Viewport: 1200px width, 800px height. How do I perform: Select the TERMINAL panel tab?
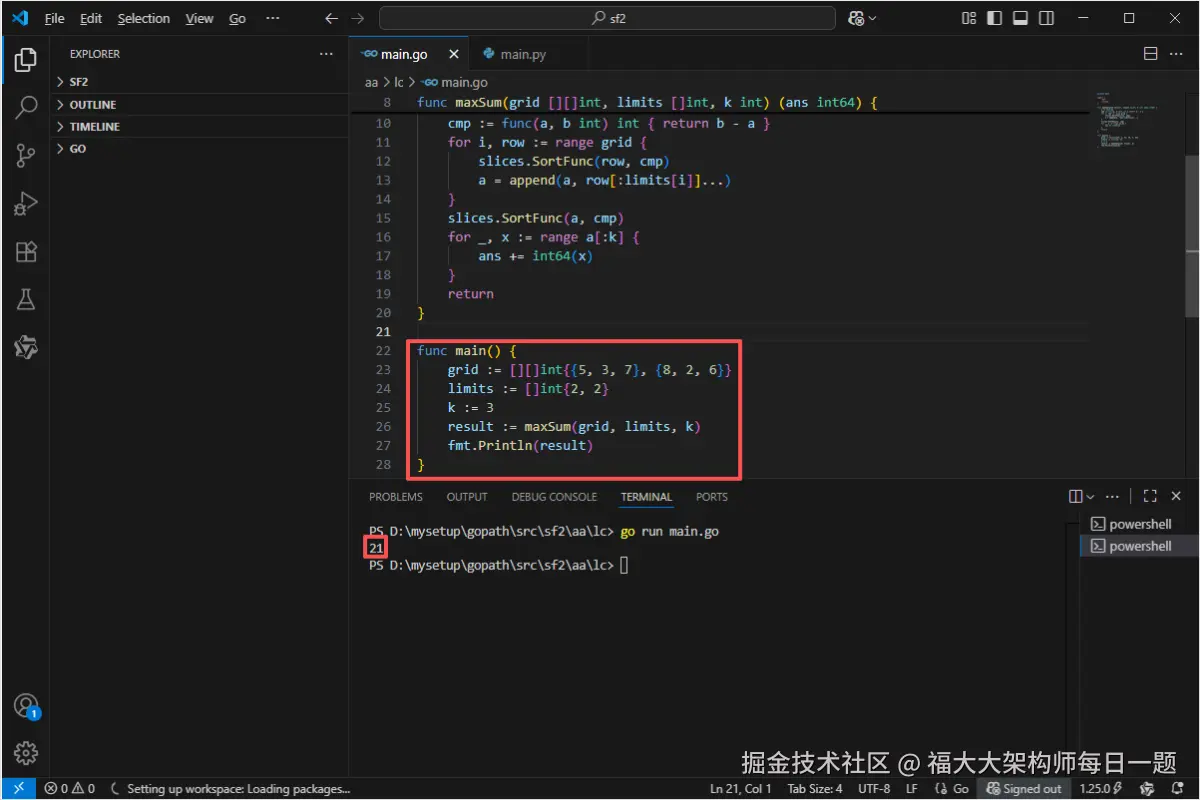pyautogui.click(x=646, y=497)
